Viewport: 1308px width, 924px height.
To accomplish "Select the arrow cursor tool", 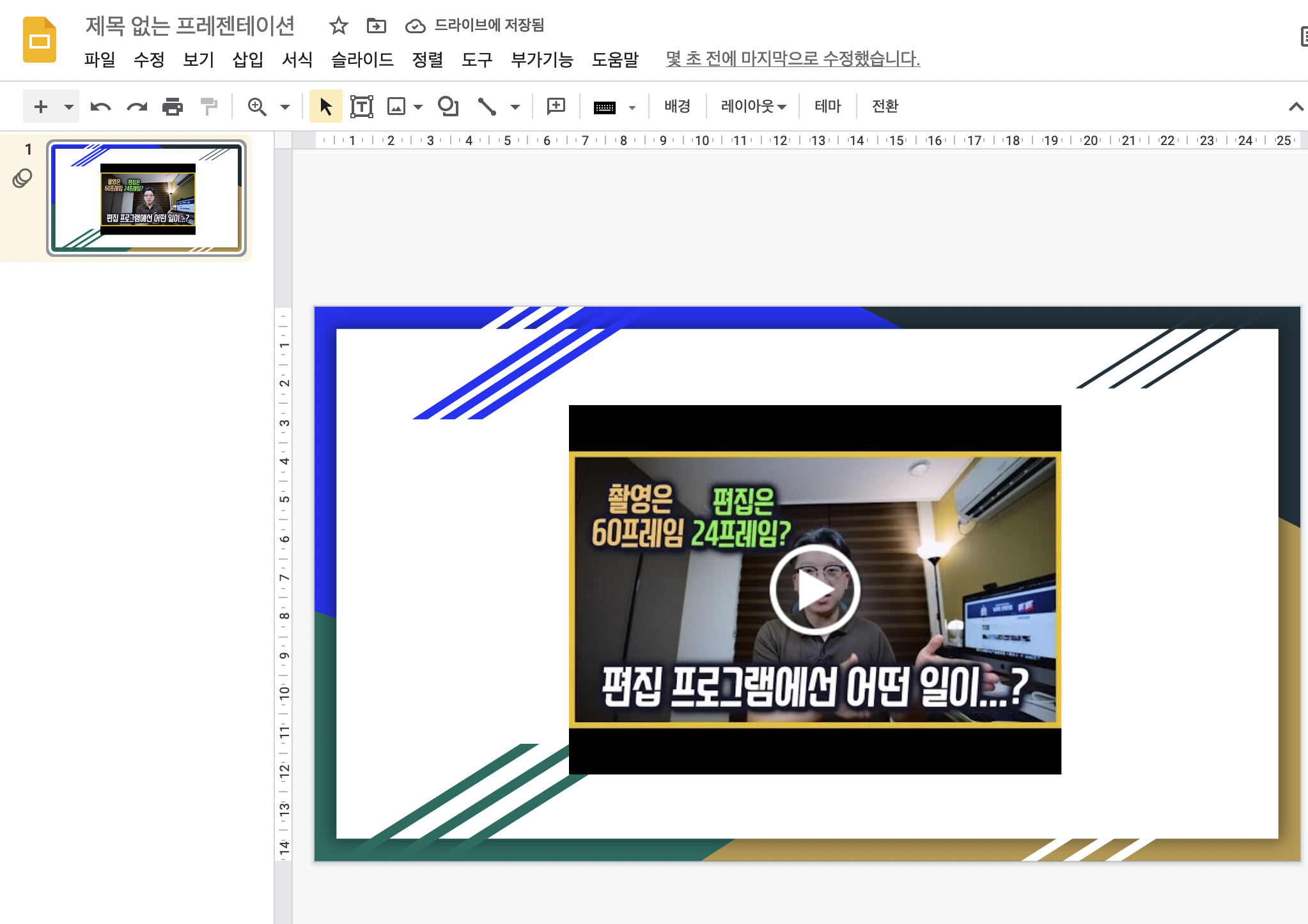I will (325, 107).
